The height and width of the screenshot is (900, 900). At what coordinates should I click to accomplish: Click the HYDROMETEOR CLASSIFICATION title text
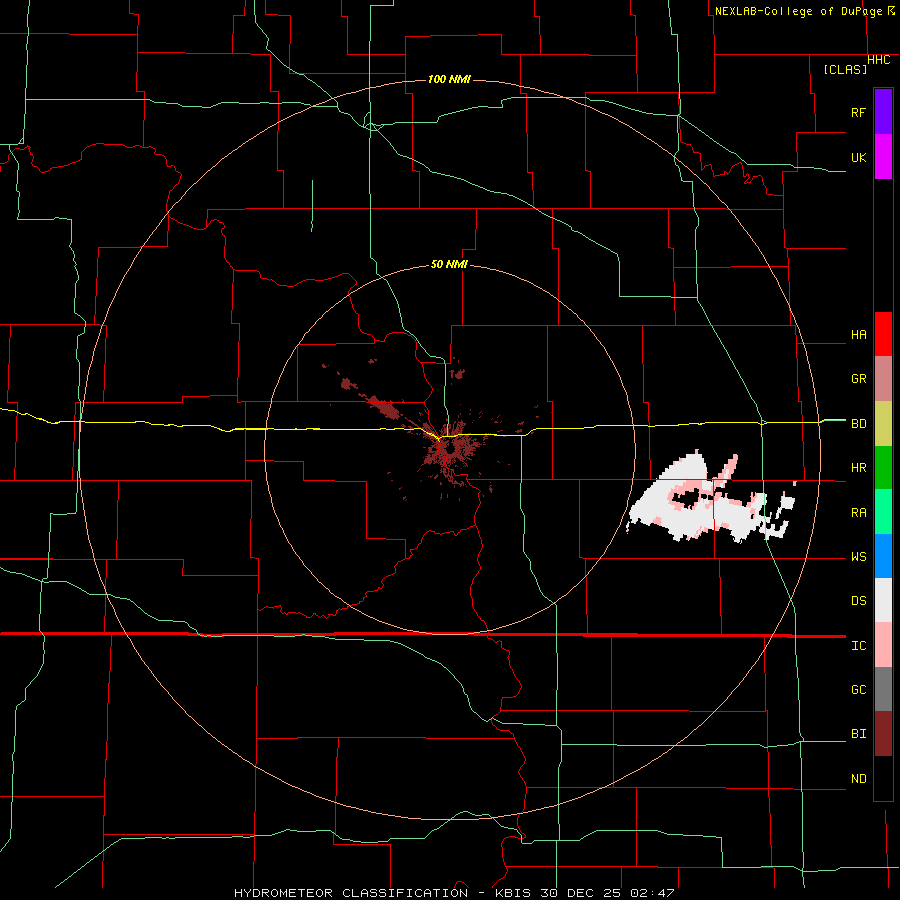click(351, 893)
